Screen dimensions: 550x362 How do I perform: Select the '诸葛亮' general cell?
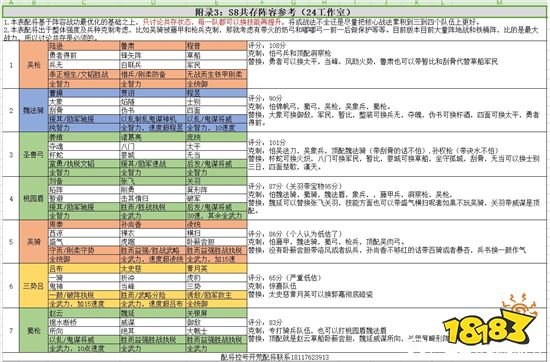[x=152, y=137]
